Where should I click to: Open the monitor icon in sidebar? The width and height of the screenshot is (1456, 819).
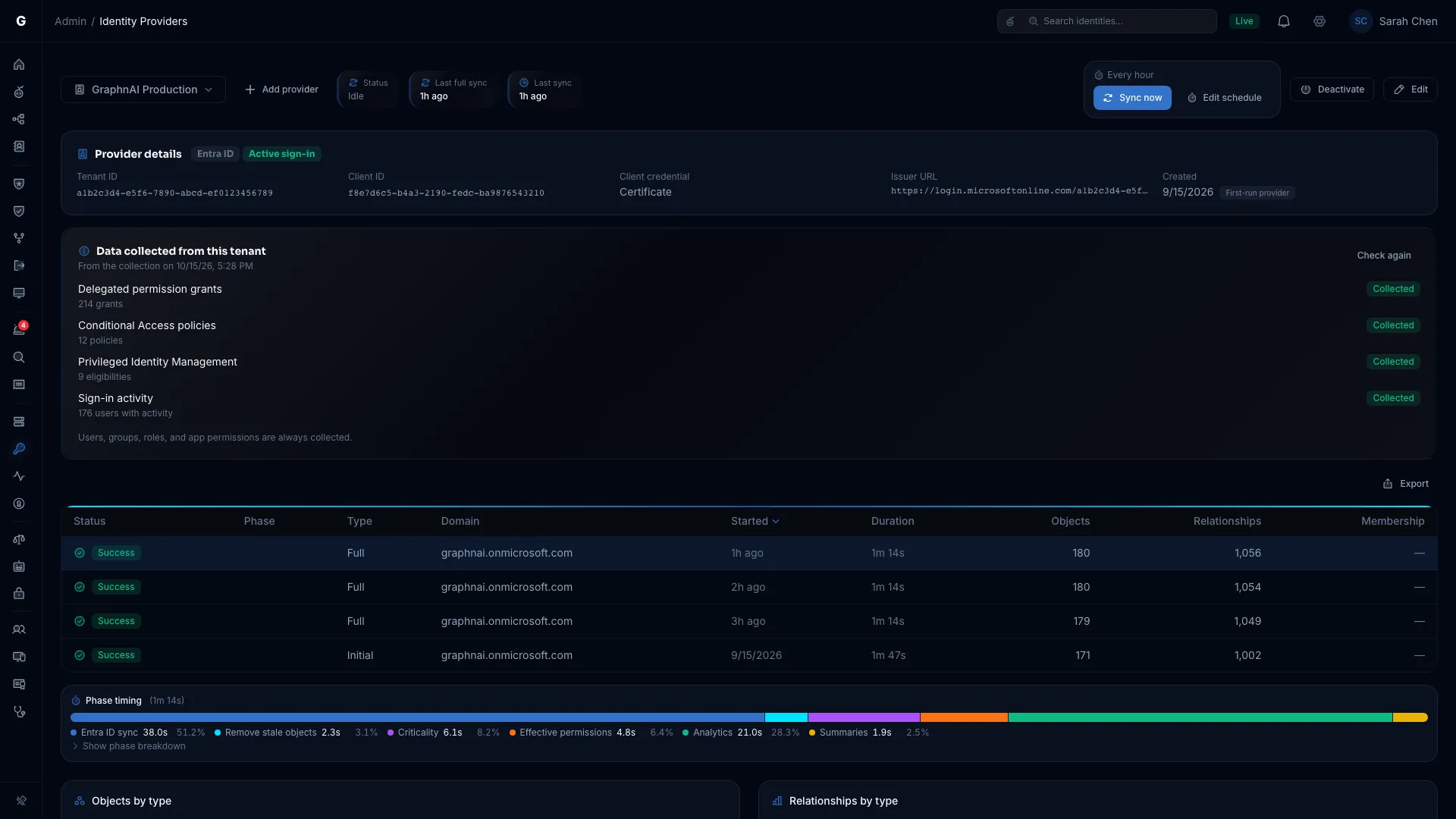(x=19, y=293)
